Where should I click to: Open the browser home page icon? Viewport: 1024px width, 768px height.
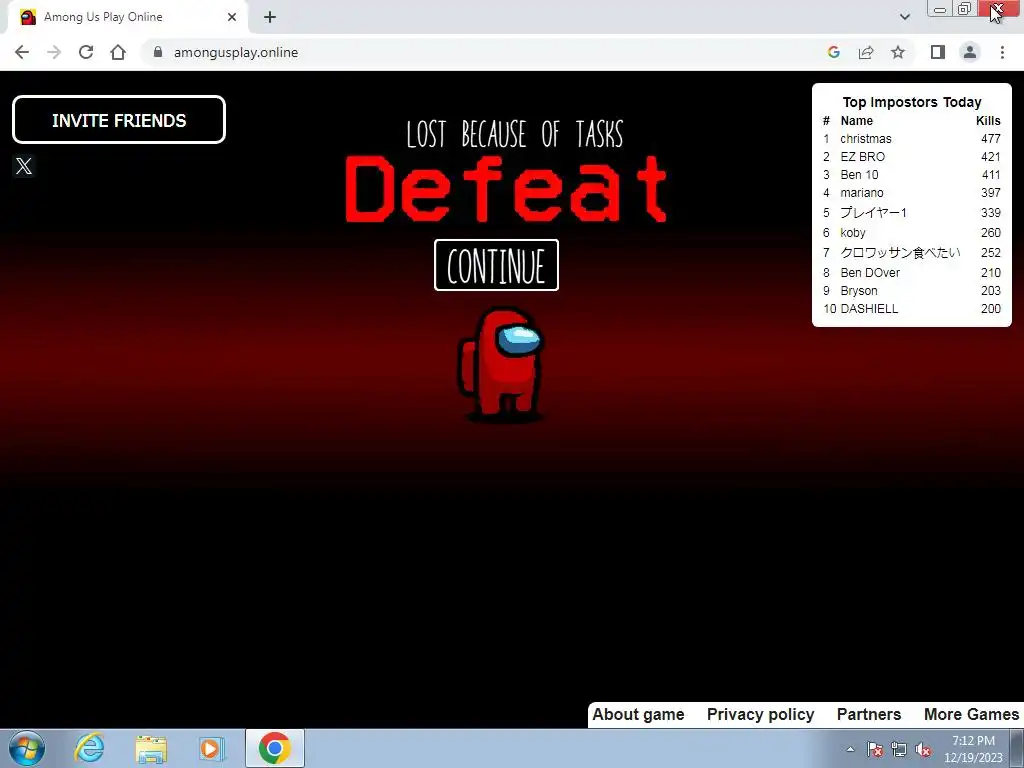click(x=118, y=52)
